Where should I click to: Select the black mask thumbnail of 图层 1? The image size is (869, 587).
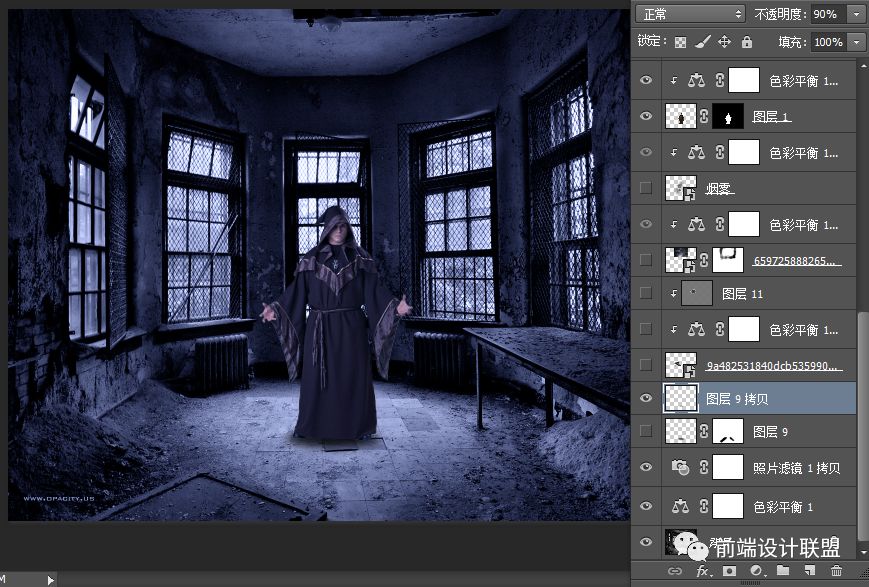pos(728,116)
